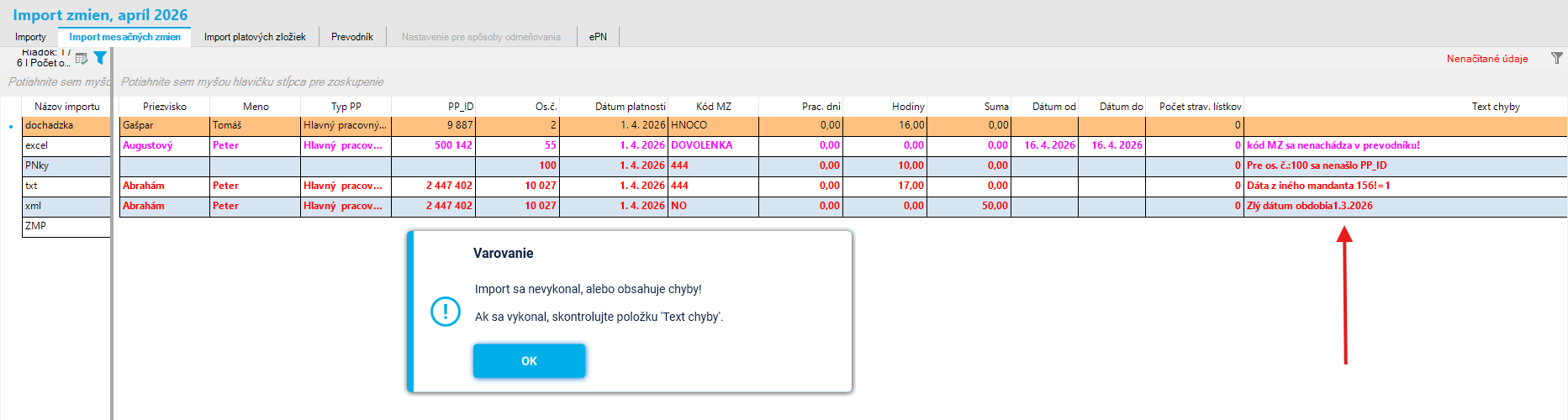Image resolution: width=1568 pixels, height=420 pixels.
Task: Click the error 'Pre os. č.:100 sa nenašlo PP_ID'
Action: (x=1317, y=165)
